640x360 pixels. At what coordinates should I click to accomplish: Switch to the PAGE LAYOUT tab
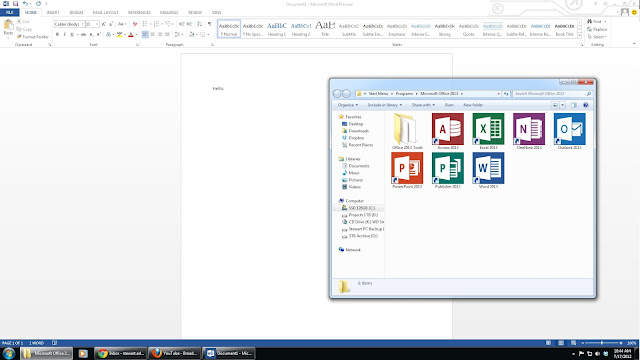point(105,12)
